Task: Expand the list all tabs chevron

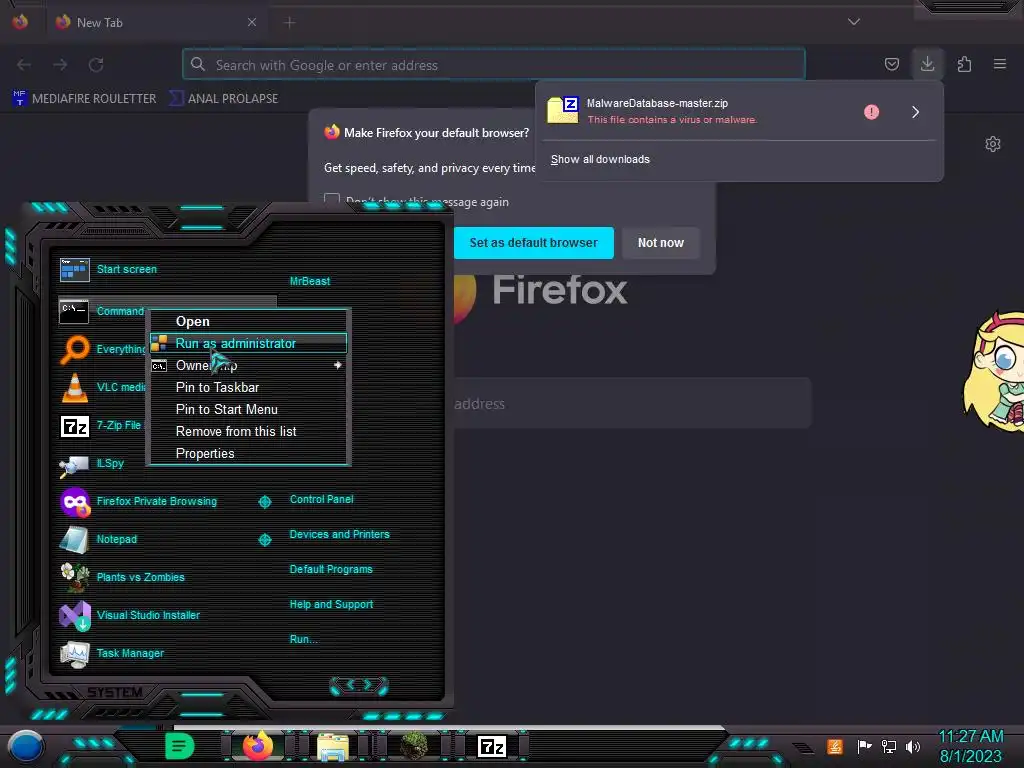Action: (854, 22)
